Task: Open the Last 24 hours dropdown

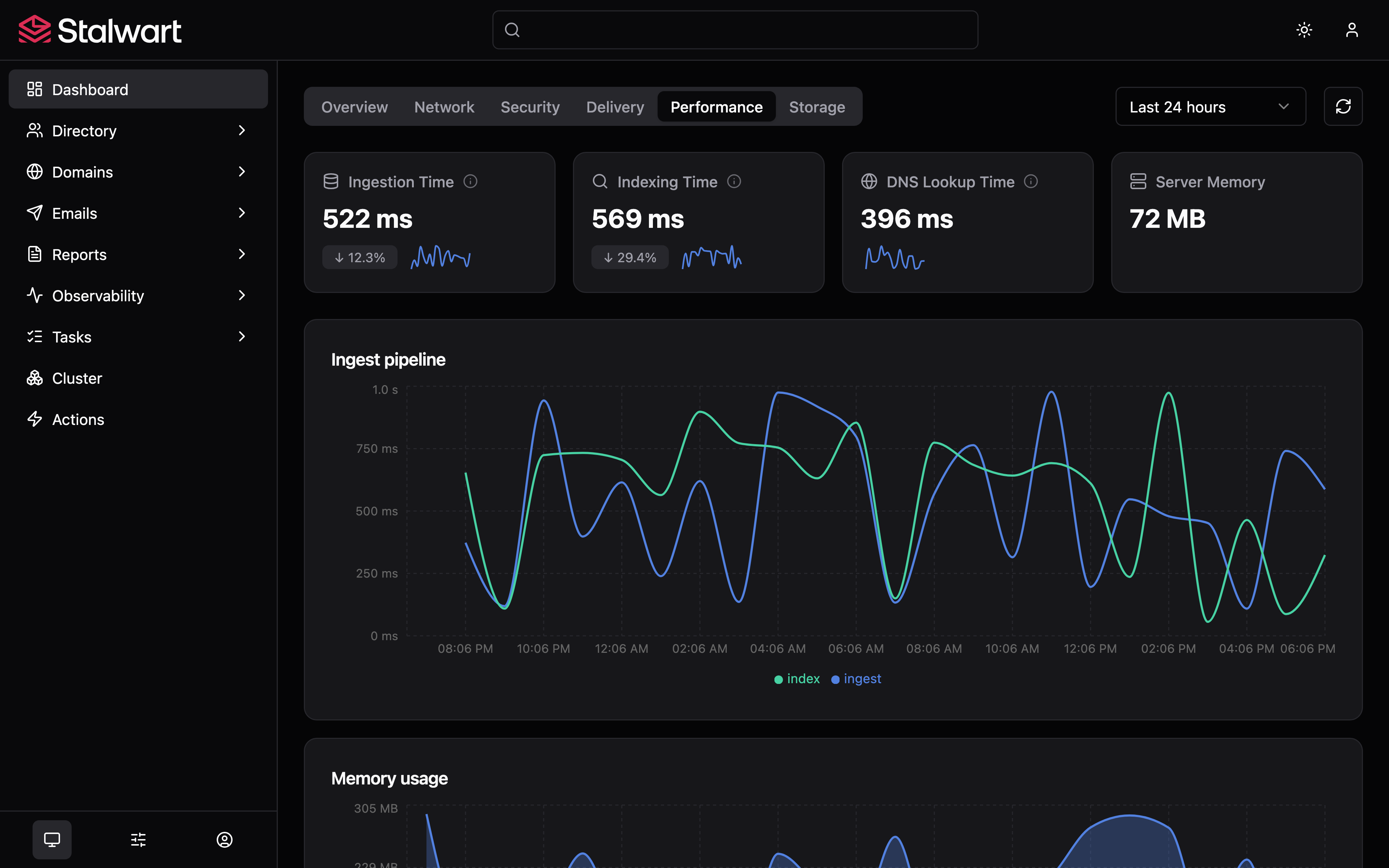Action: (x=1211, y=107)
